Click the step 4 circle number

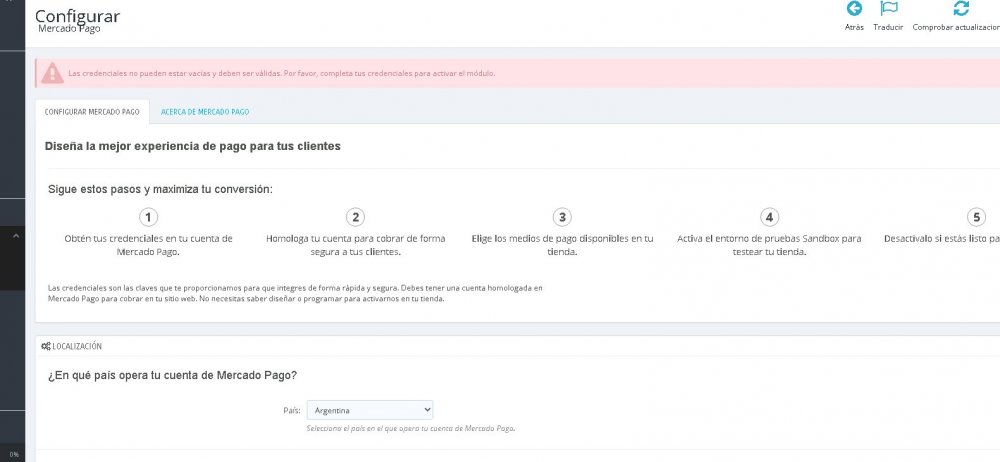pos(769,218)
